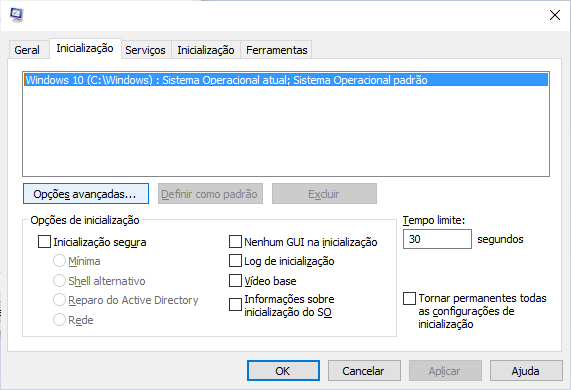Click the Opções de inicialização group label

click(85, 220)
